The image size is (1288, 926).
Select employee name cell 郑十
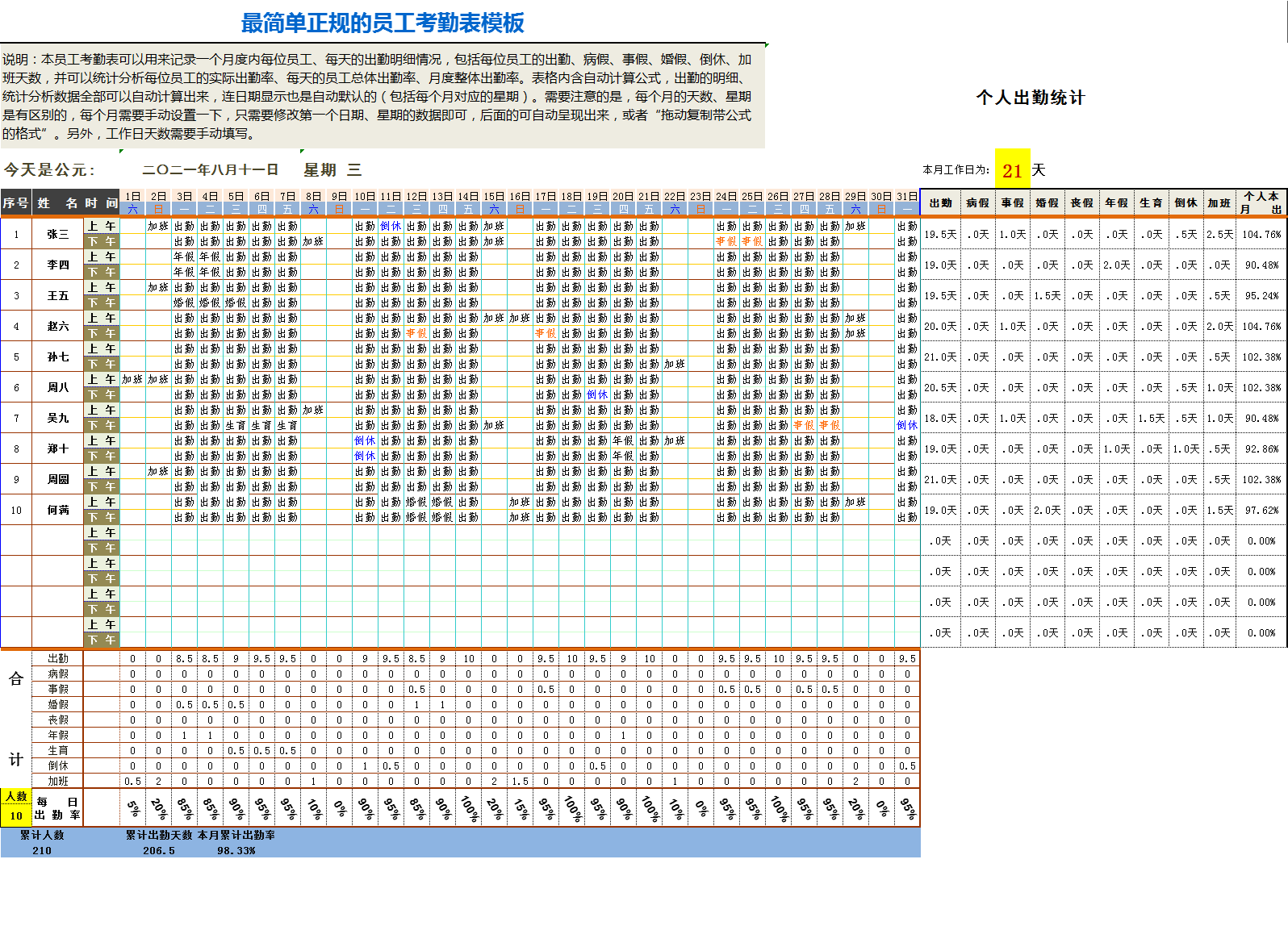point(58,448)
